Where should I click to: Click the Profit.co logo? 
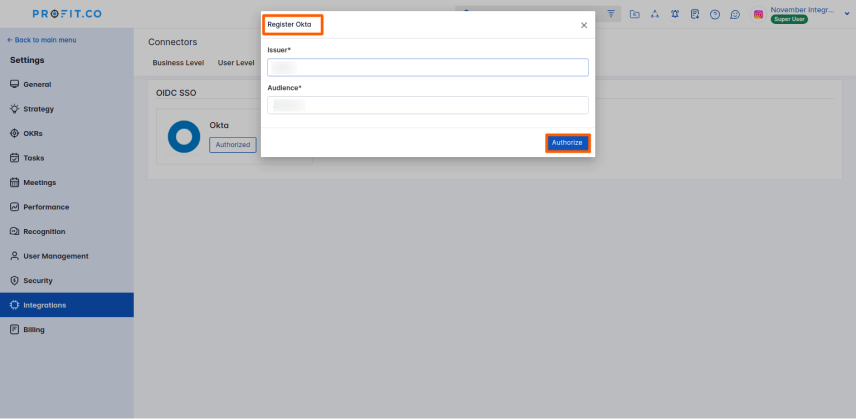[x=67, y=14]
